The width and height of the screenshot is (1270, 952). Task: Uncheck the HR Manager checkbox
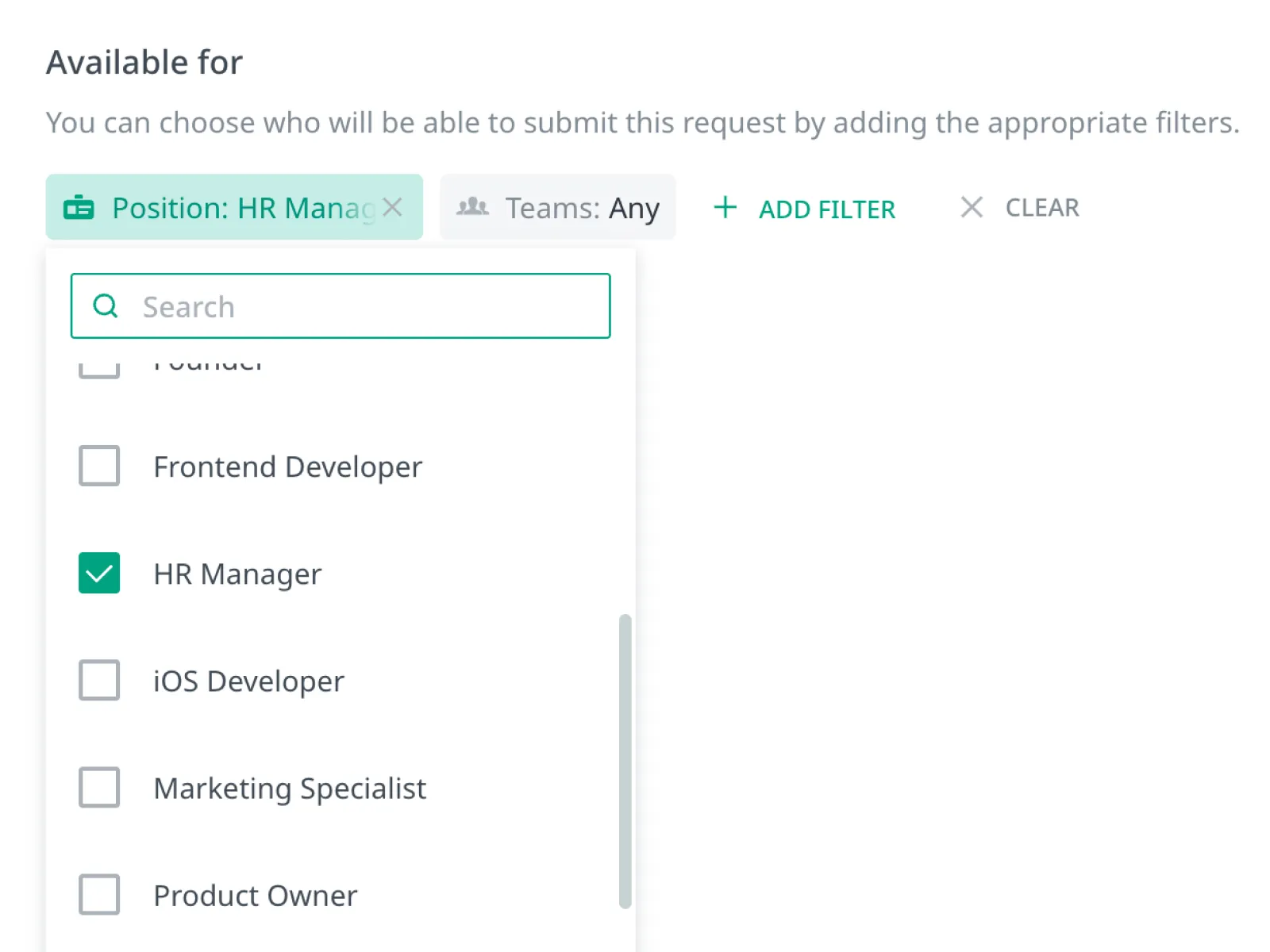point(99,573)
